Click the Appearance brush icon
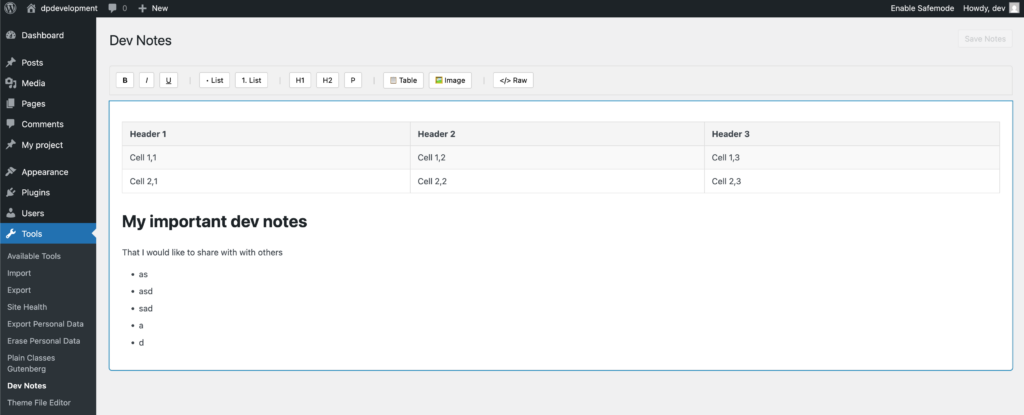The image size is (1024, 415). click(x=10, y=172)
